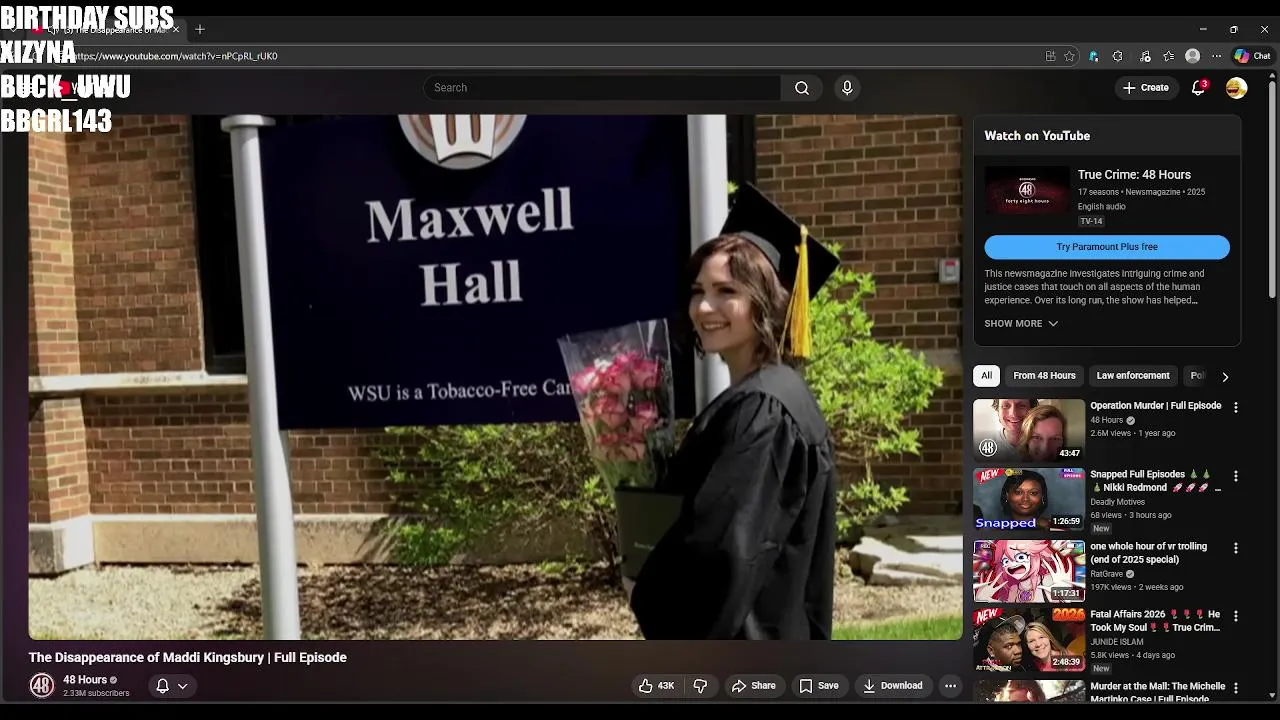Click the video player to pause
Screen dimensions: 1280x720
point(495,377)
